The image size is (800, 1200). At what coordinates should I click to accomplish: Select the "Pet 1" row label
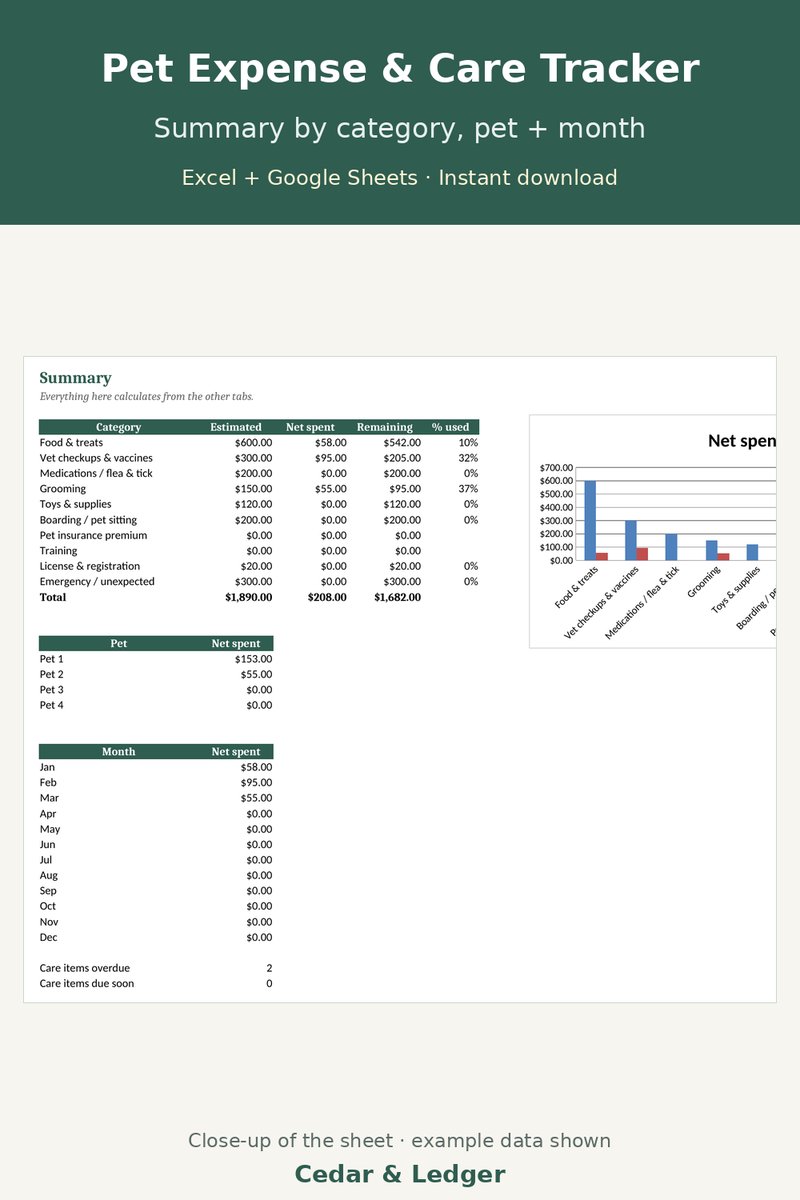pos(51,659)
